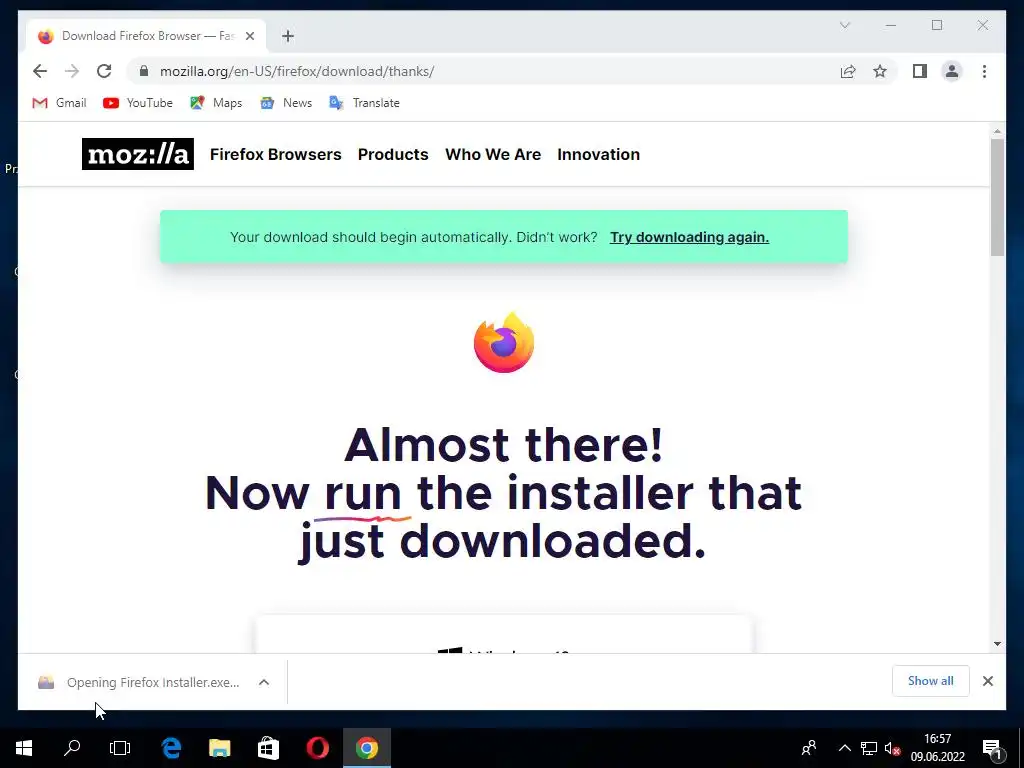Open the tab search chevron
Viewport: 1024px width, 768px height.
point(844,25)
